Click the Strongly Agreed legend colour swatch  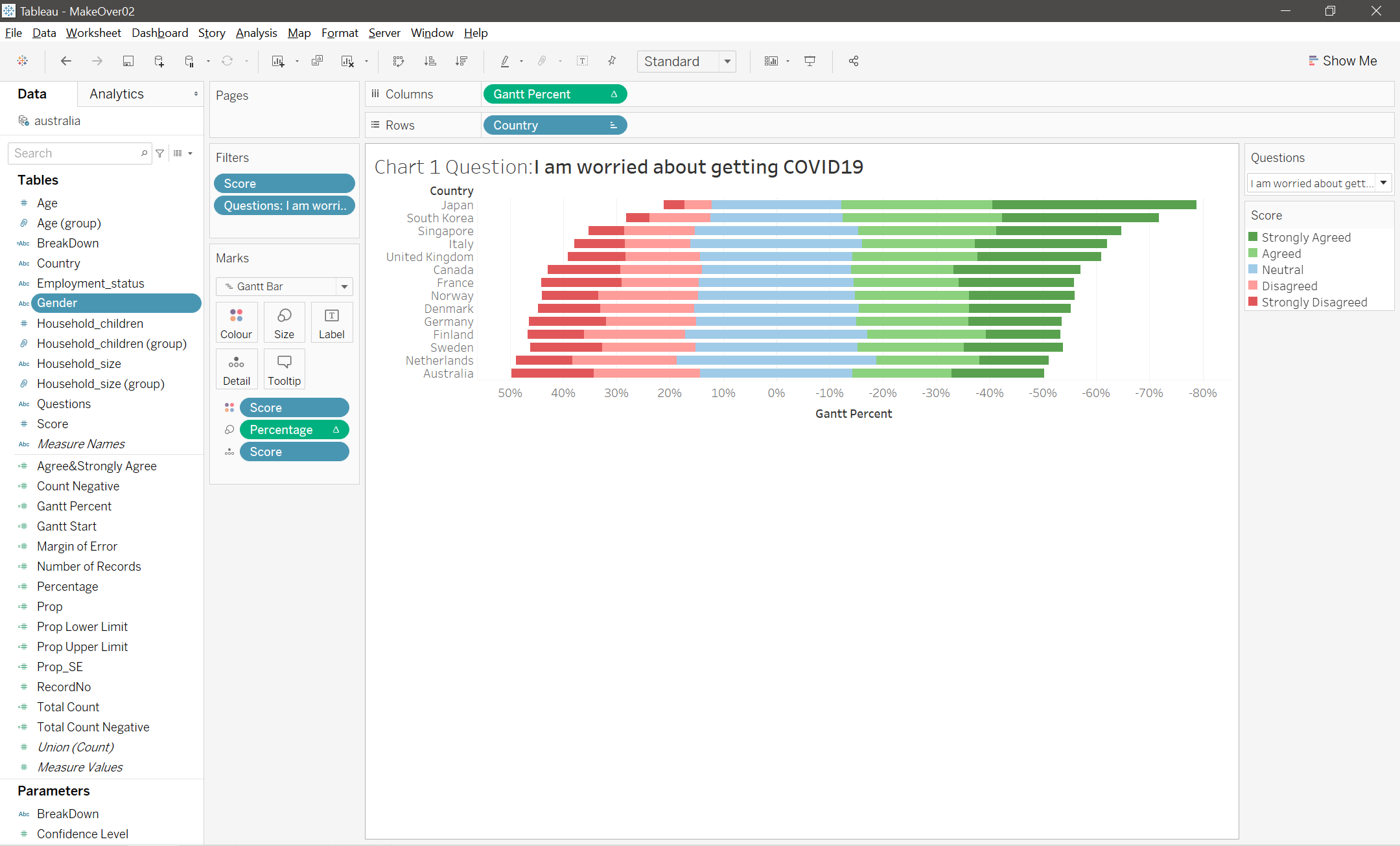pyautogui.click(x=1253, y=237)
